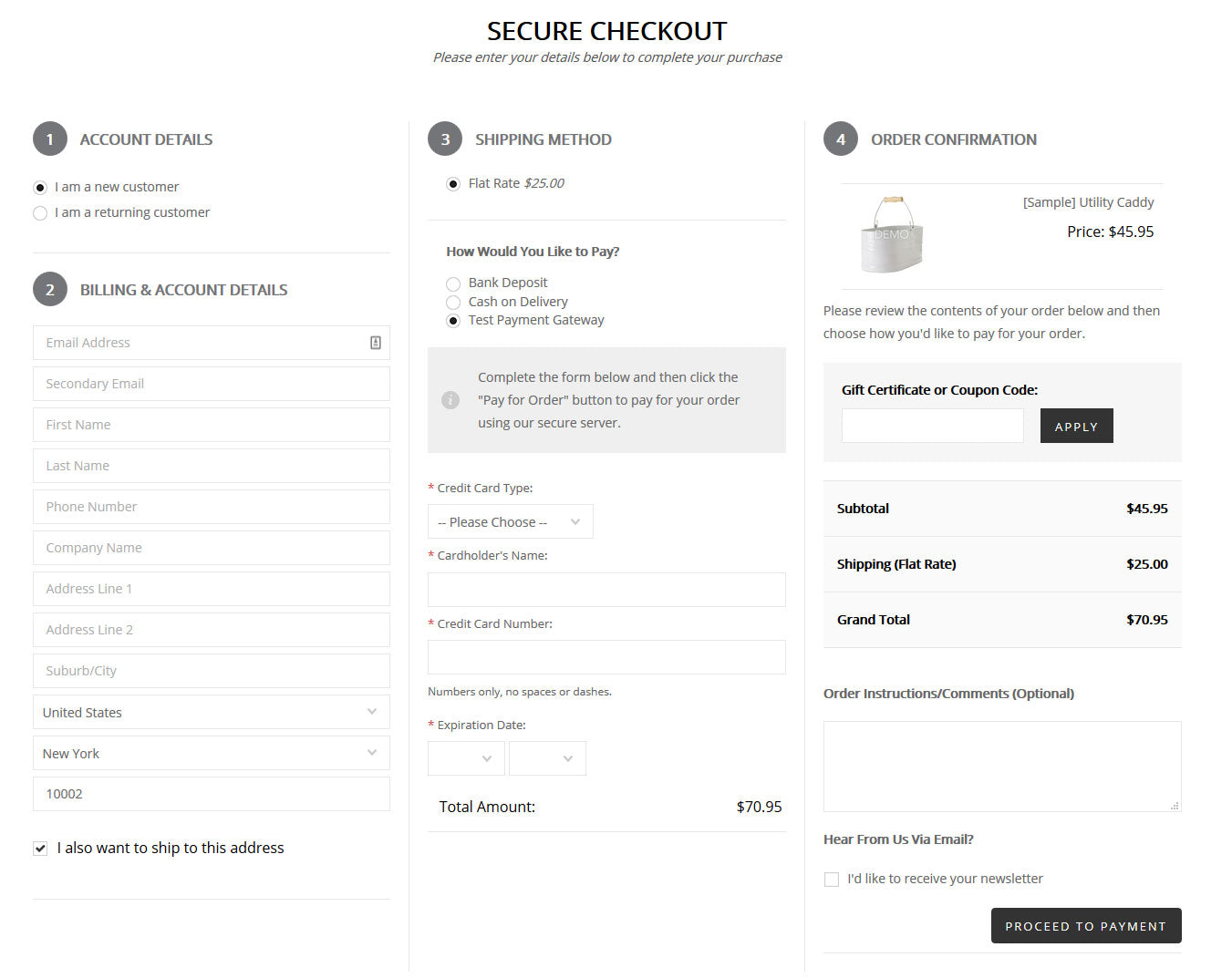Click Proceed to Payment button
This screenshot has height=978, width=1232.
pos(1085,926)
